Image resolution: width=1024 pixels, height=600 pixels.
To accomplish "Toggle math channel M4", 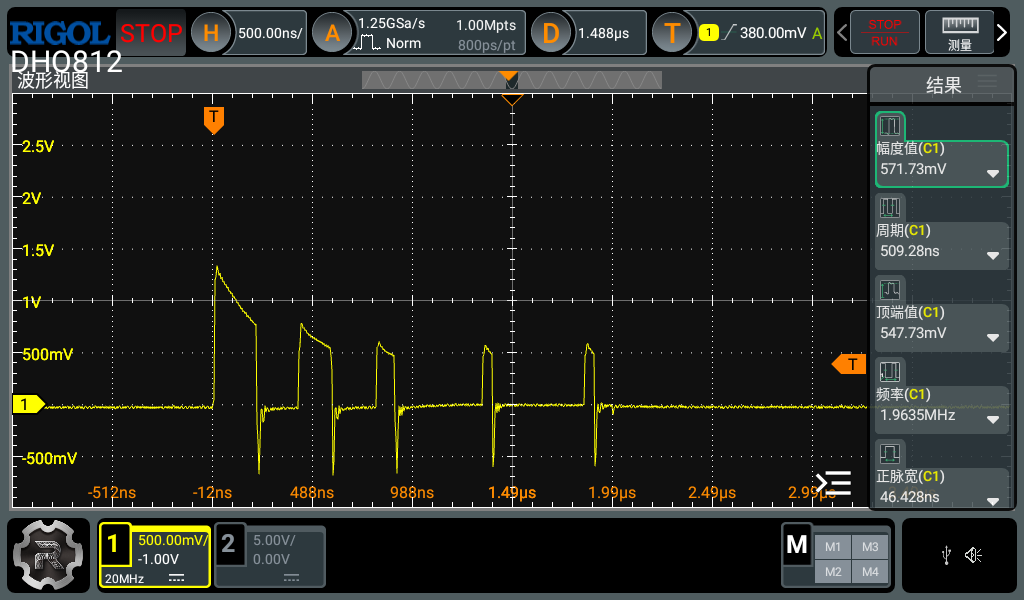I will tap(870, 572).
